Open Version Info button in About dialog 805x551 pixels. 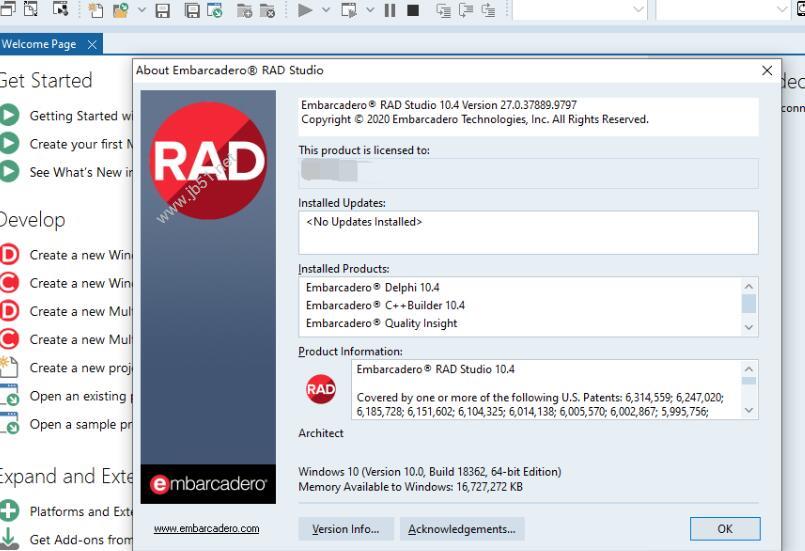click(x=346, y=528)
